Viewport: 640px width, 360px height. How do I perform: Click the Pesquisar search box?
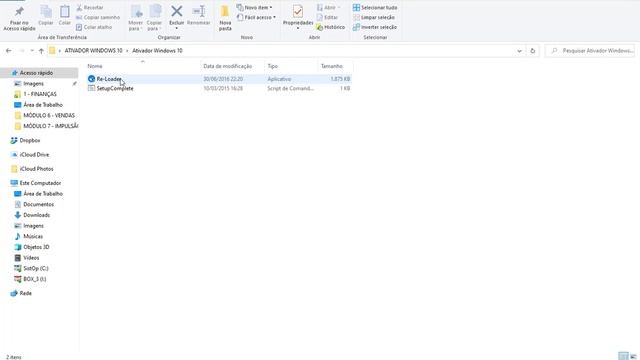pos(590,51)
